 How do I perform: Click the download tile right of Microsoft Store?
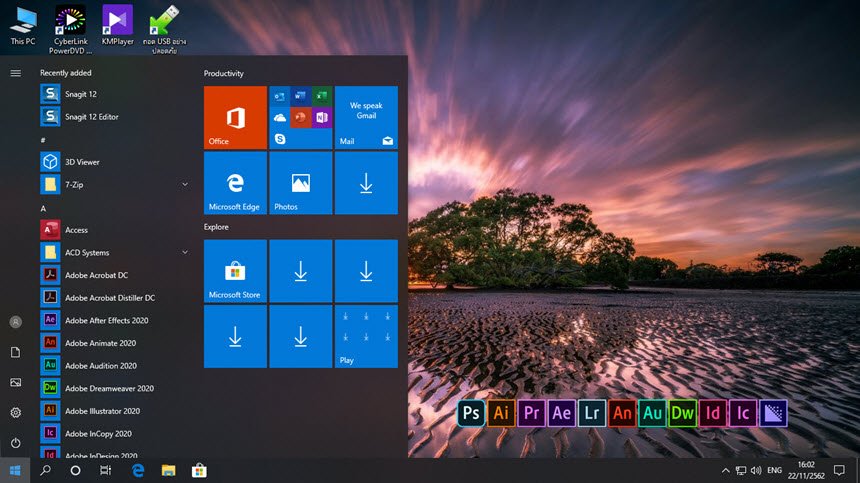coord(301,271)
